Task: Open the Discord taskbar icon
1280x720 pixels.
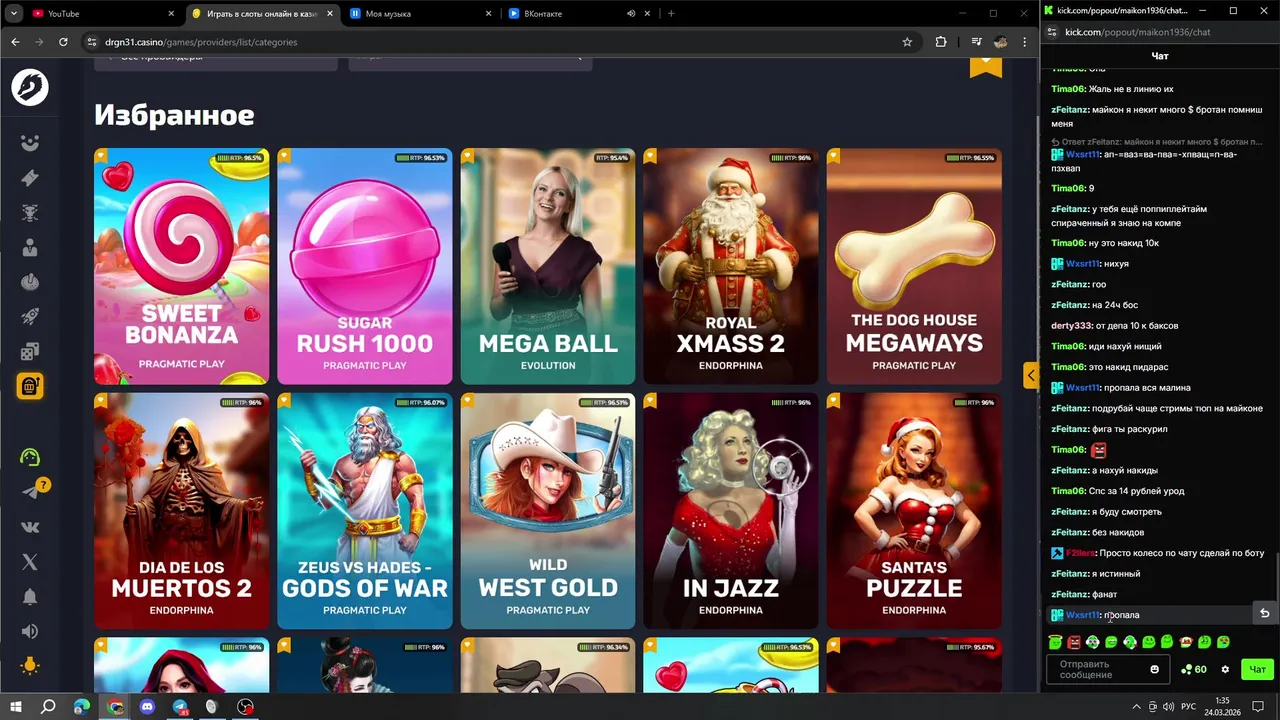Action: click(149, 706)
